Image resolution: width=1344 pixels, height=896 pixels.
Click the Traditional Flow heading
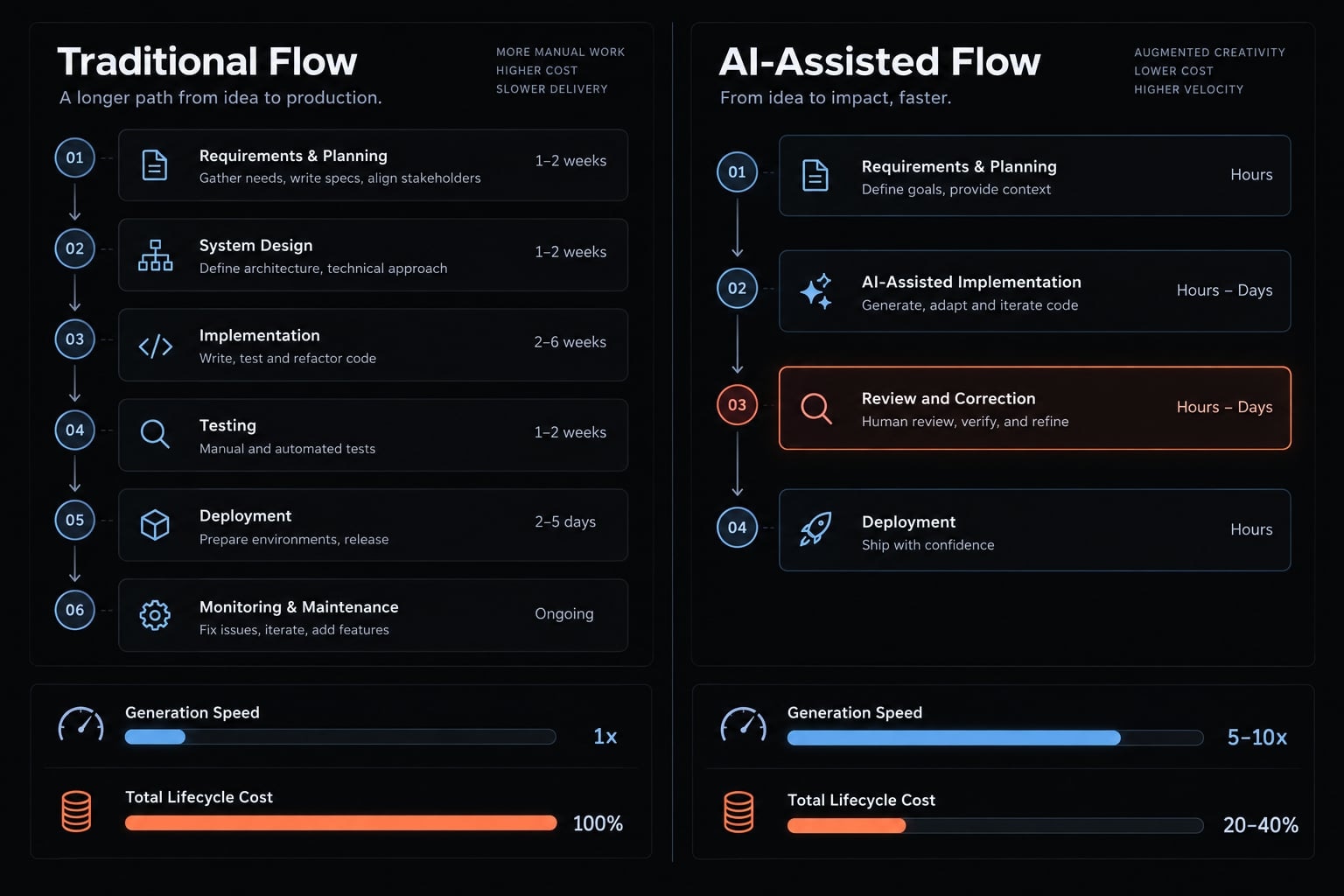pos(207,62)
